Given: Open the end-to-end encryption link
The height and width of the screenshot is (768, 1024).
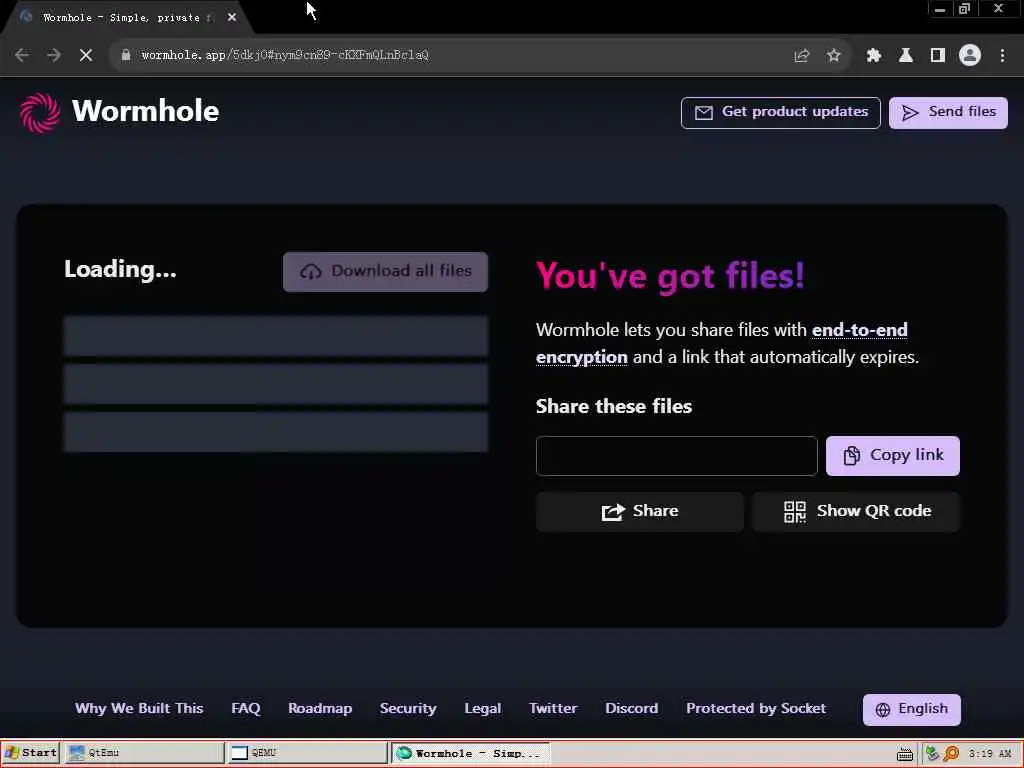Looking at the screenshot, I should (722, 344).
